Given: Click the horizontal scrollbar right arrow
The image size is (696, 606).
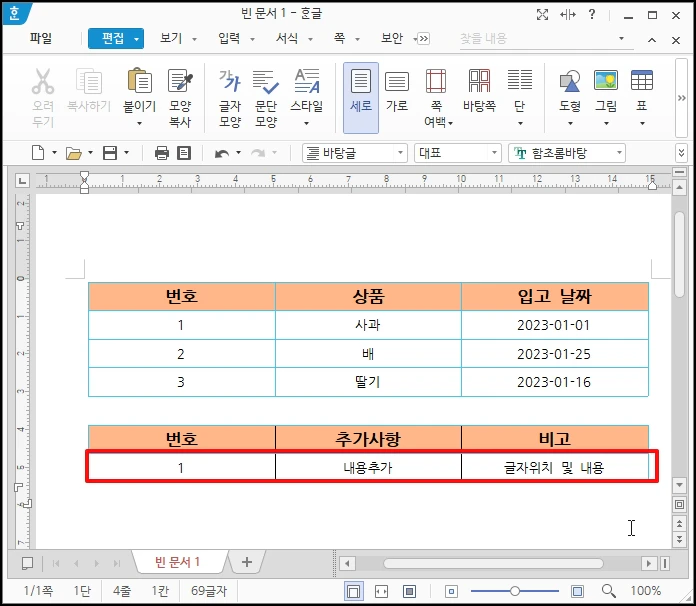Looking at the screenshot, I should (649, 563).
